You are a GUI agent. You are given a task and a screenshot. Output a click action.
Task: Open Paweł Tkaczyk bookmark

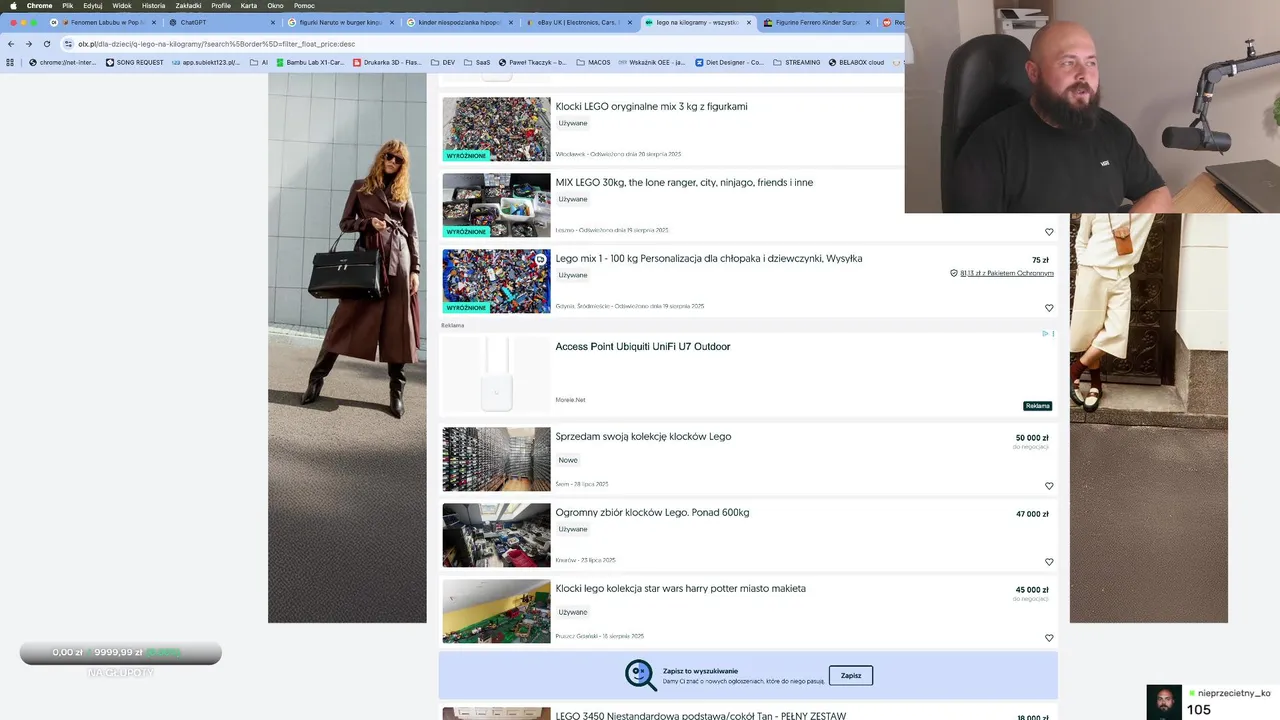[532, 62]
